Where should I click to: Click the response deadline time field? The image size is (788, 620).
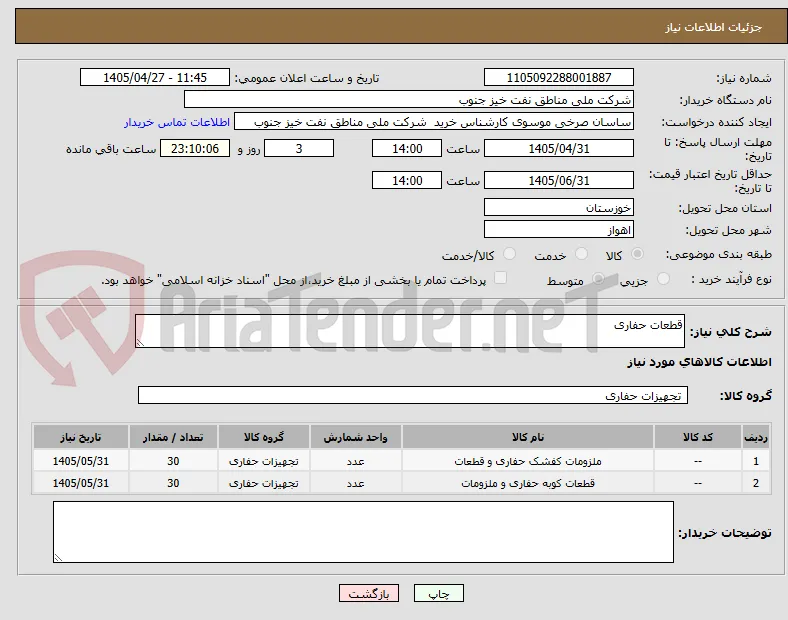point(407,148)
